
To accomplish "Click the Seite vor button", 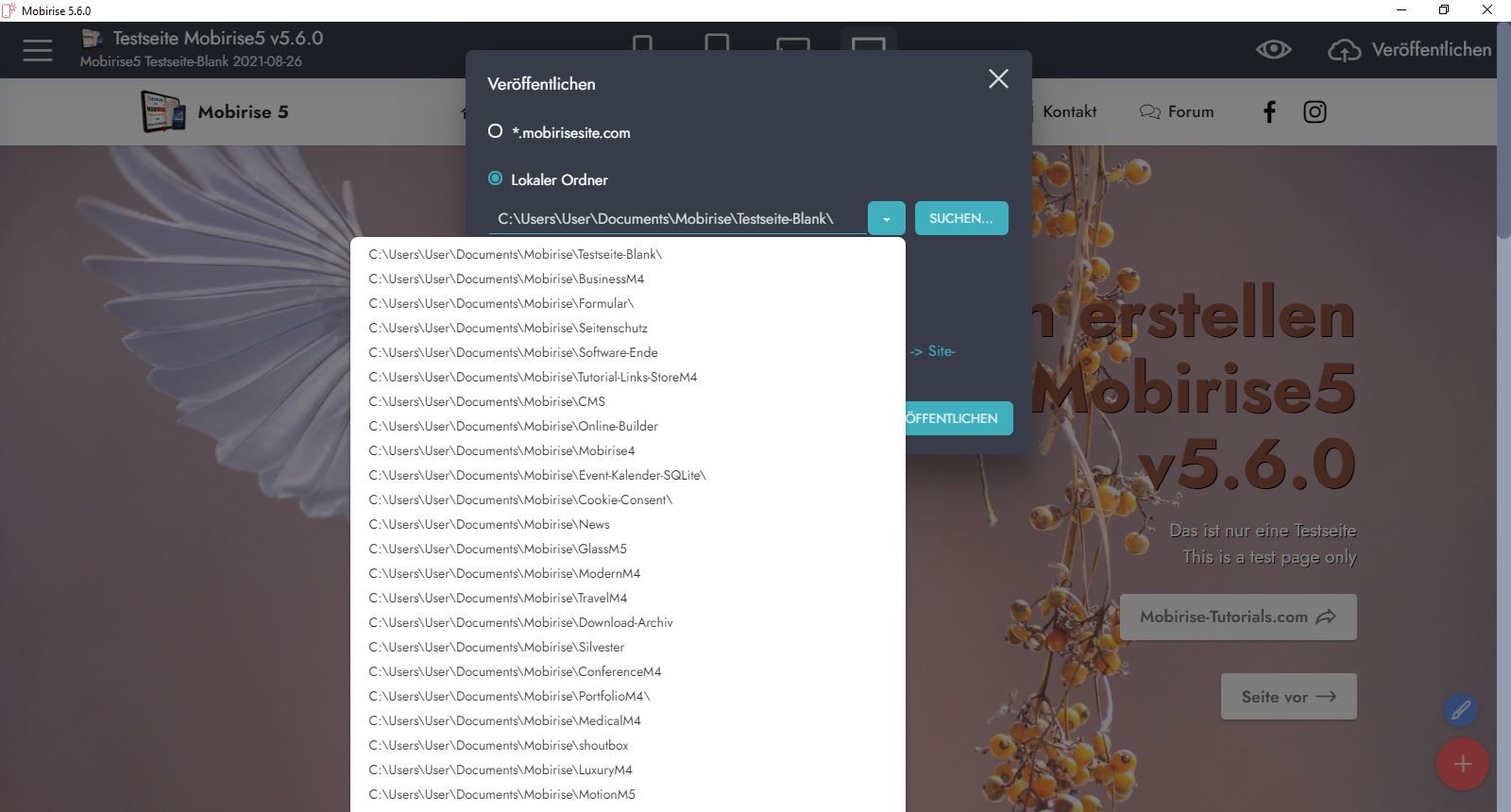I will tap(1288, 697).
